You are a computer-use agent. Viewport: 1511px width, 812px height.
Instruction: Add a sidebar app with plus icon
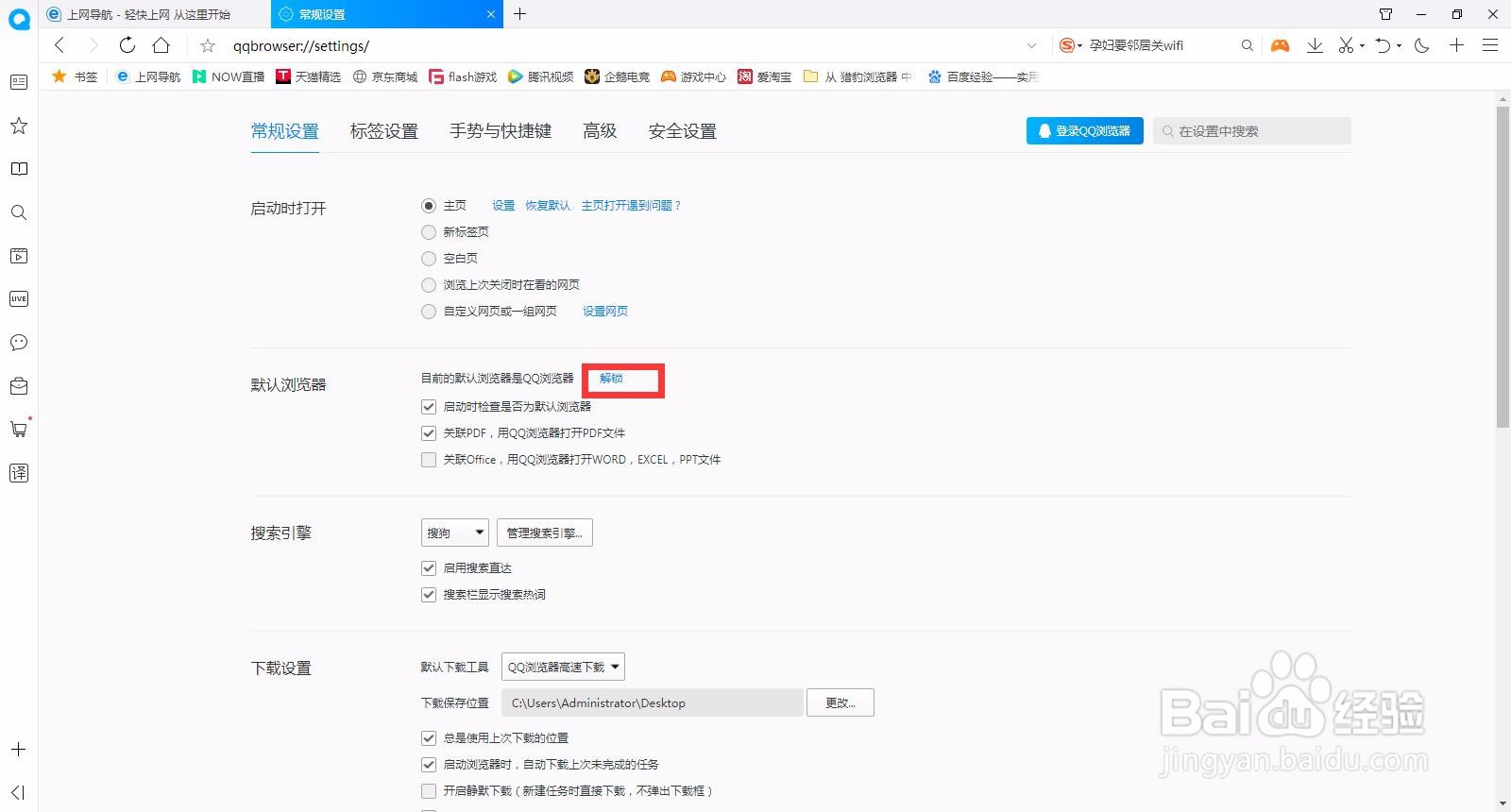click(x=18, y=750)
